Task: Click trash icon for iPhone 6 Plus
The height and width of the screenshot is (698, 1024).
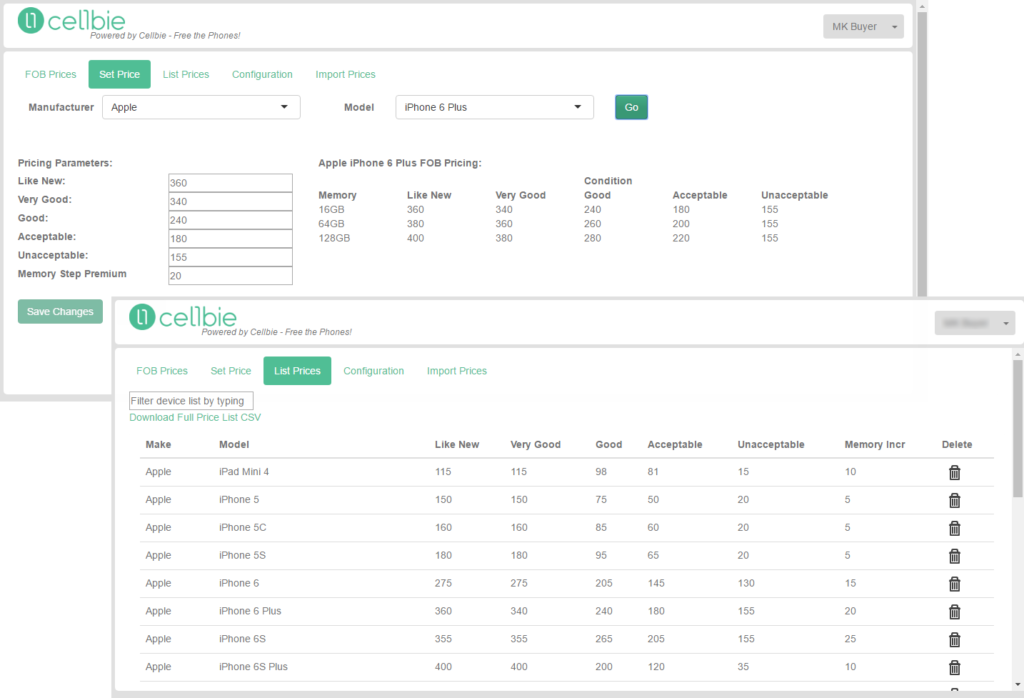Action: (954, 612)
